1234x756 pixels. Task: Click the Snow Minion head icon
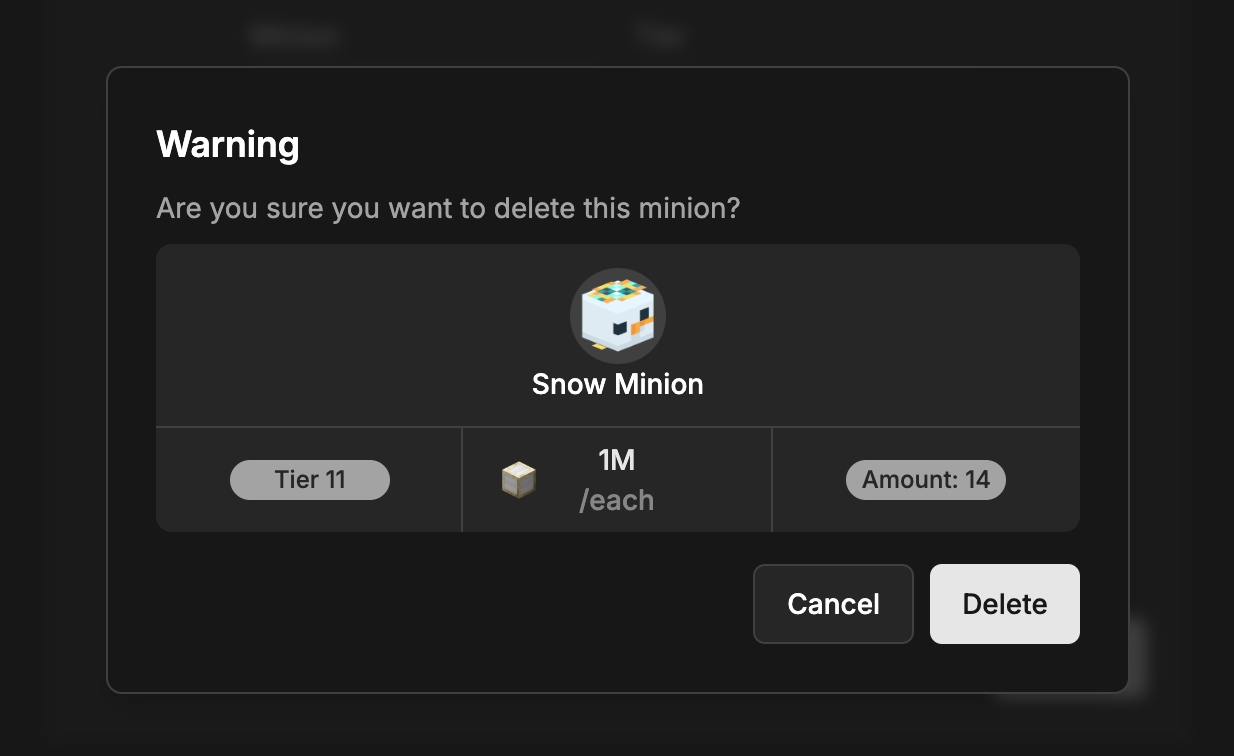click(x=617, y=316)
